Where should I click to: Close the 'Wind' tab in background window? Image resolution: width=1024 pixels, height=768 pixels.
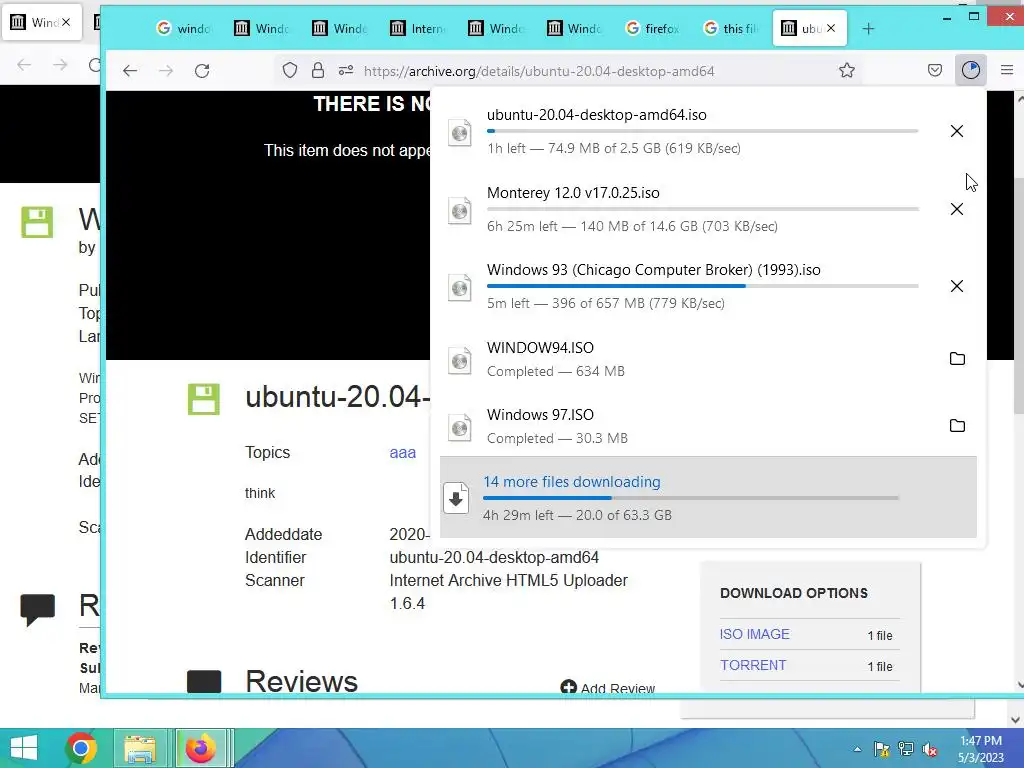point(66,22)
